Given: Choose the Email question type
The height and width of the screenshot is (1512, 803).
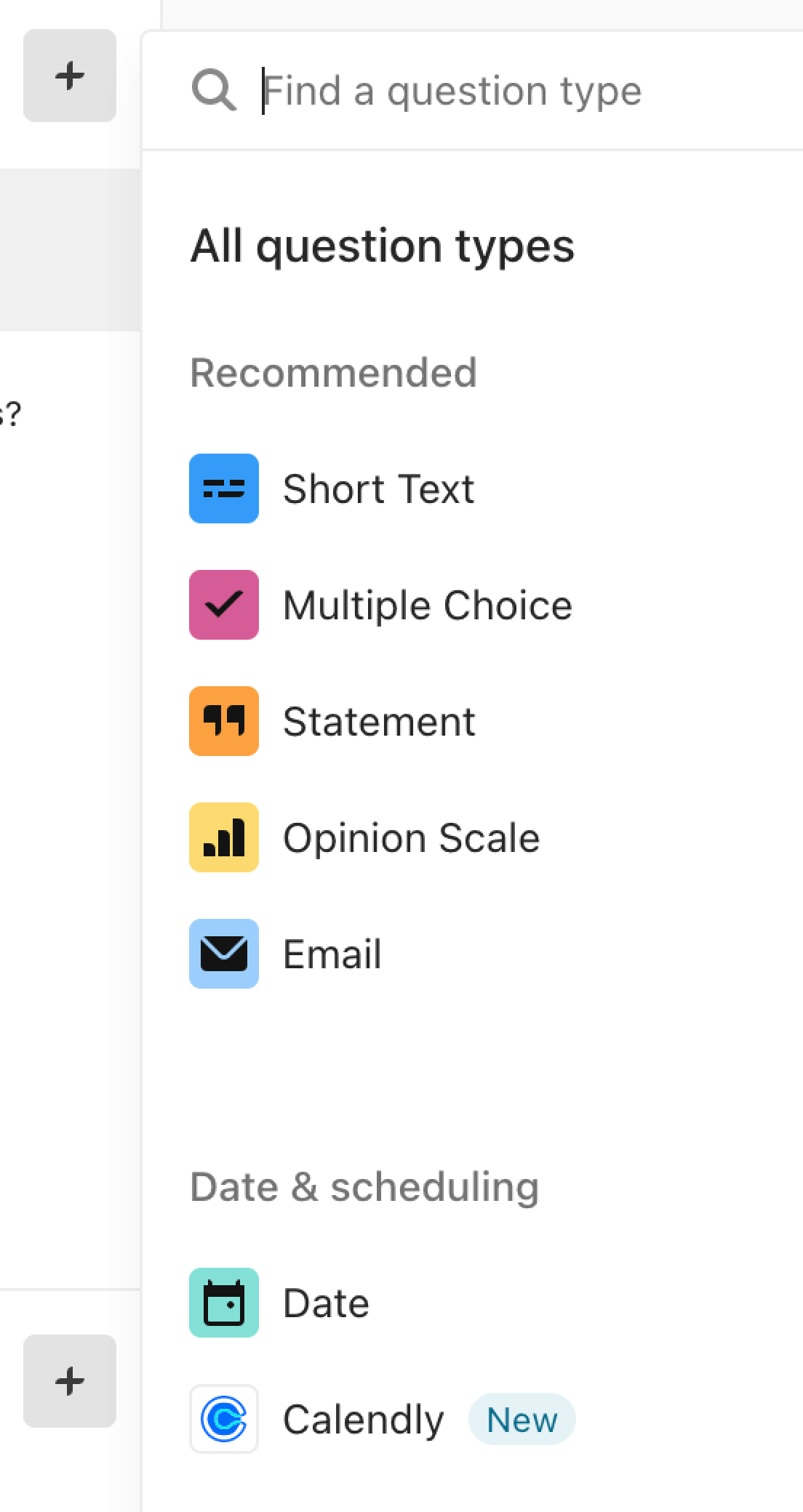Looking at the screenshot, I should click(x=332, y=954).
